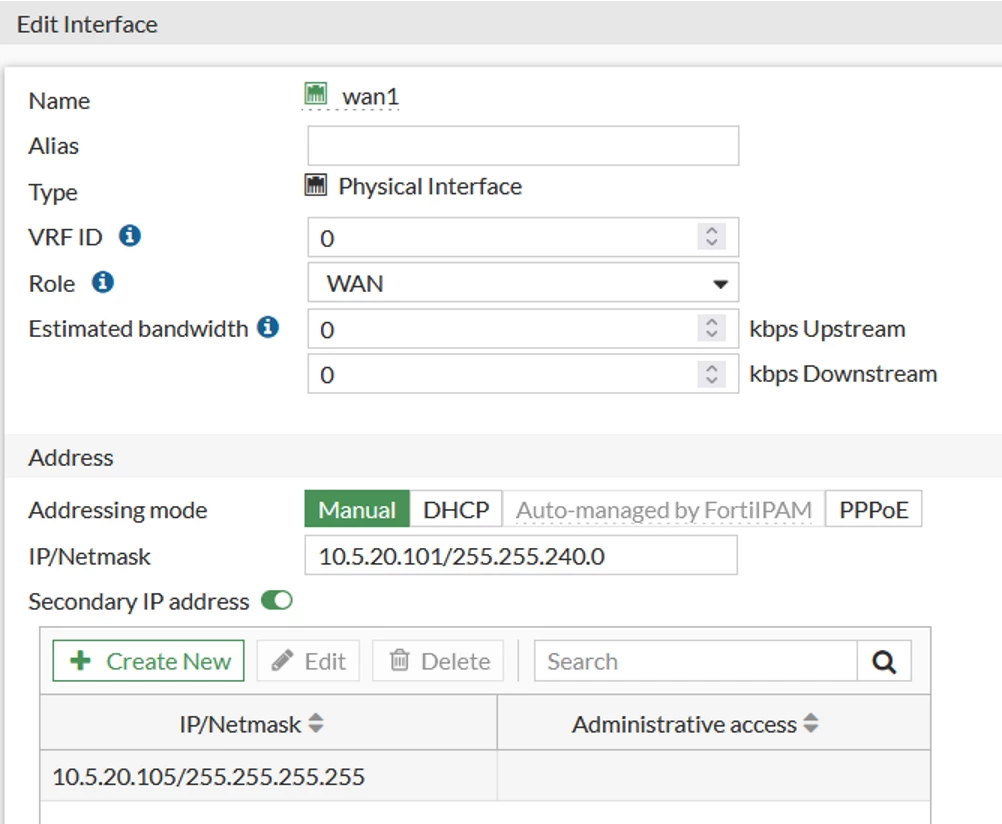Select the 10.5.20.105/255.255.255.255 row
Viewport: 1002px width, 824px height.
484,776
